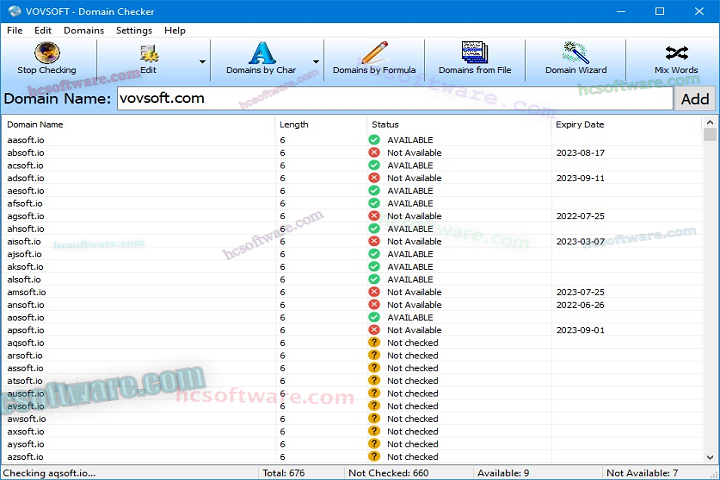Click the Domain Name input field
This screenshot has height=480, width=720.
[x=395, y=98]
